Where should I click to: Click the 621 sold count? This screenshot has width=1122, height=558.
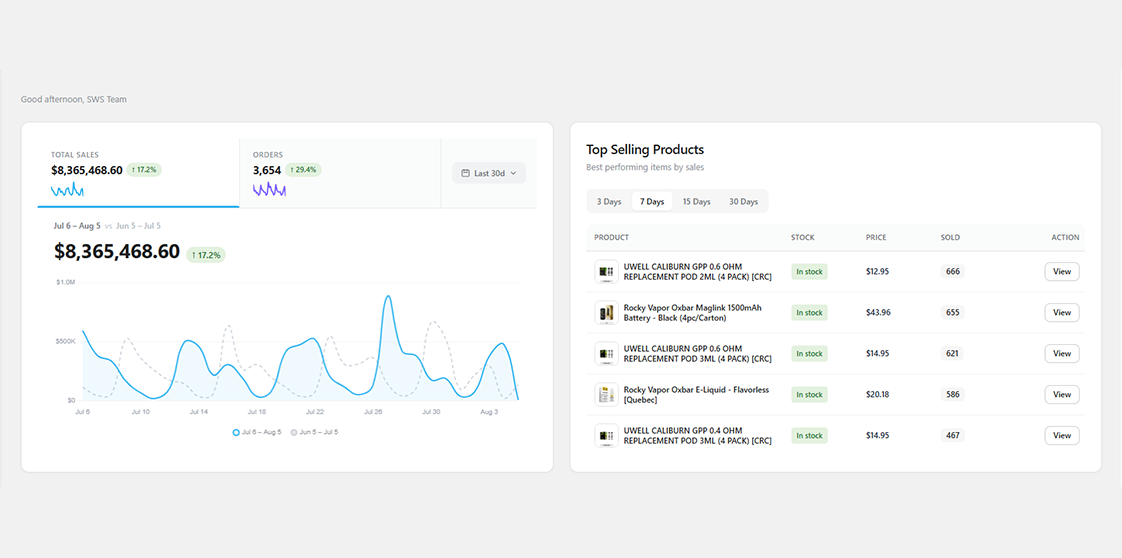point(952,353)
